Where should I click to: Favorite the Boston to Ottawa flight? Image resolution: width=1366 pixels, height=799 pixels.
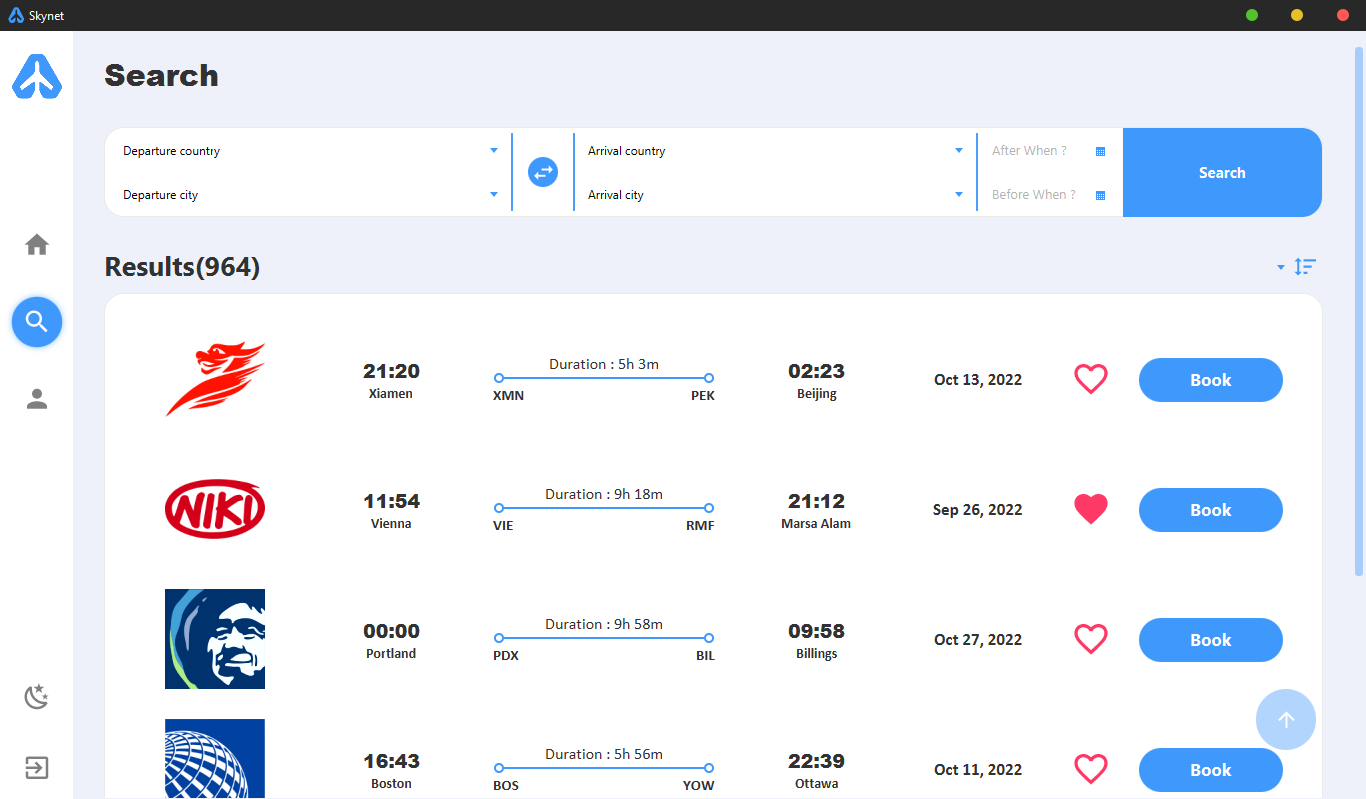coord(1091,770)
